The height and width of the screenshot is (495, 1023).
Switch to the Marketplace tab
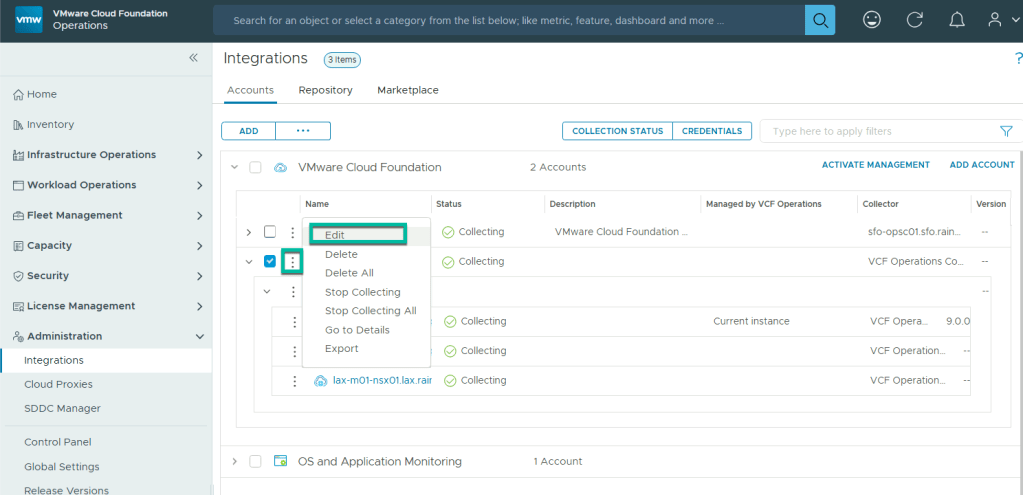[407, 90]
